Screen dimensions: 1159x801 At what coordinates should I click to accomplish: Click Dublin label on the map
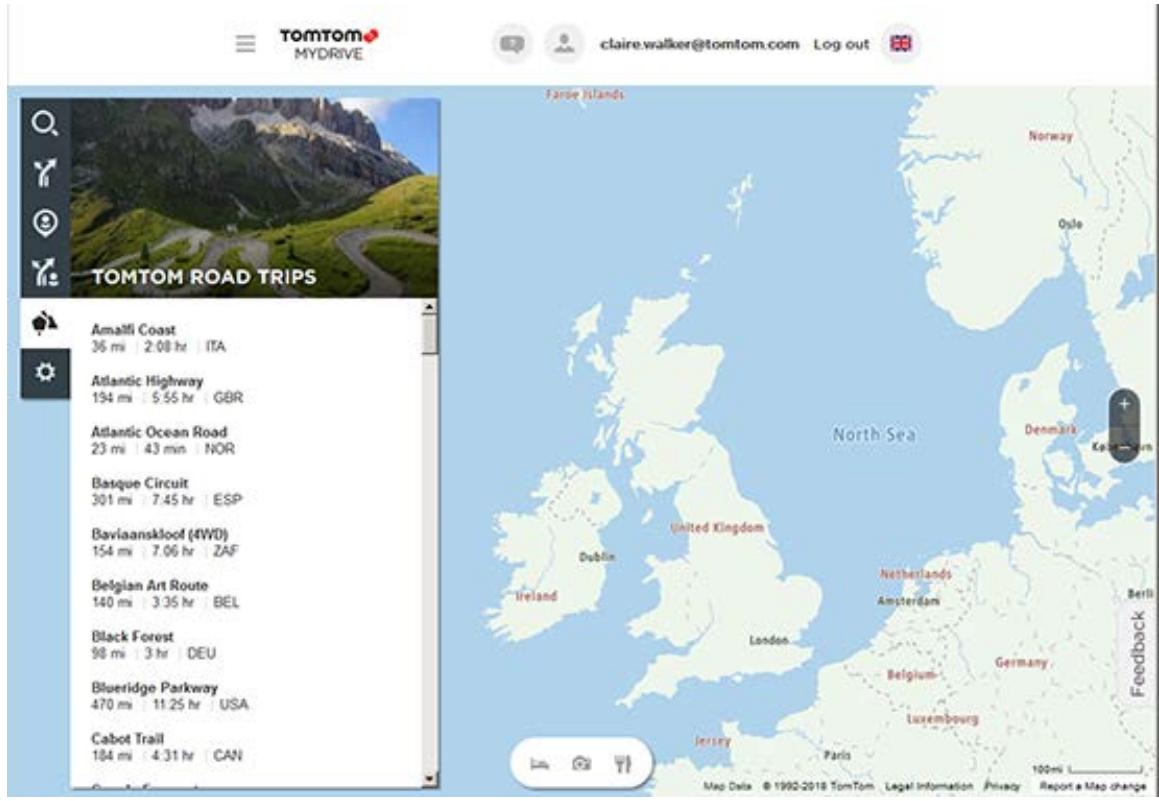[597, 556]
